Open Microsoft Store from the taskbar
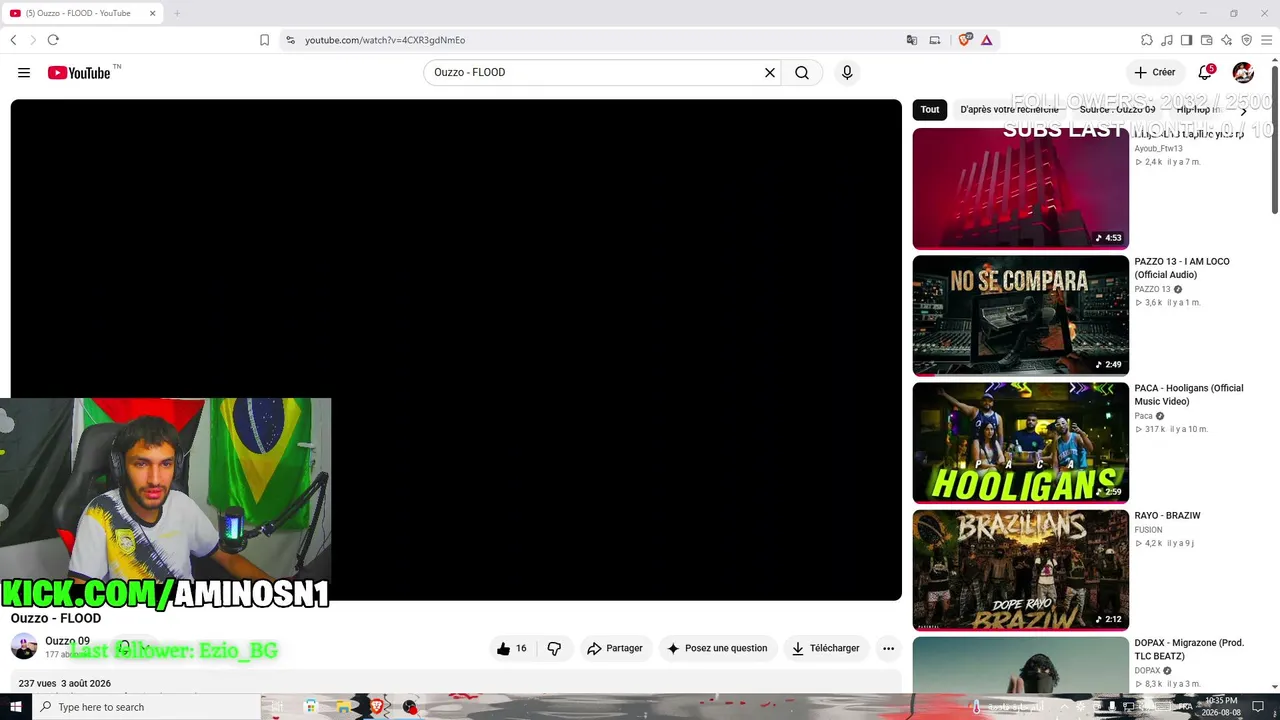The height and width of the screenshot is (720, 1280). coord(311,707)
